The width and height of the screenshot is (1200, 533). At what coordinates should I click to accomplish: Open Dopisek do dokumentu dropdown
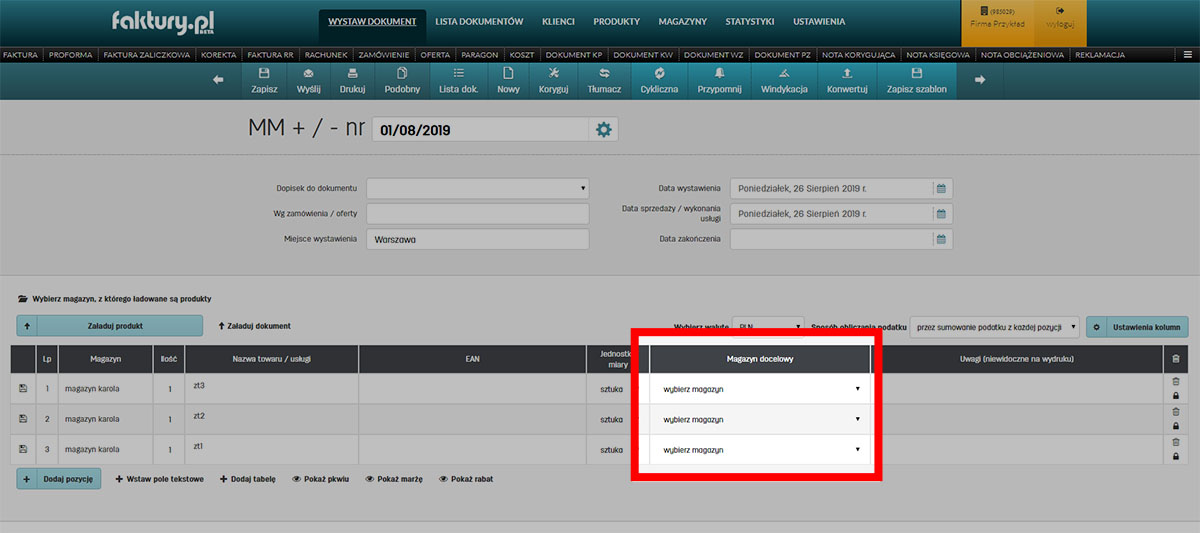tap(478, 188)
